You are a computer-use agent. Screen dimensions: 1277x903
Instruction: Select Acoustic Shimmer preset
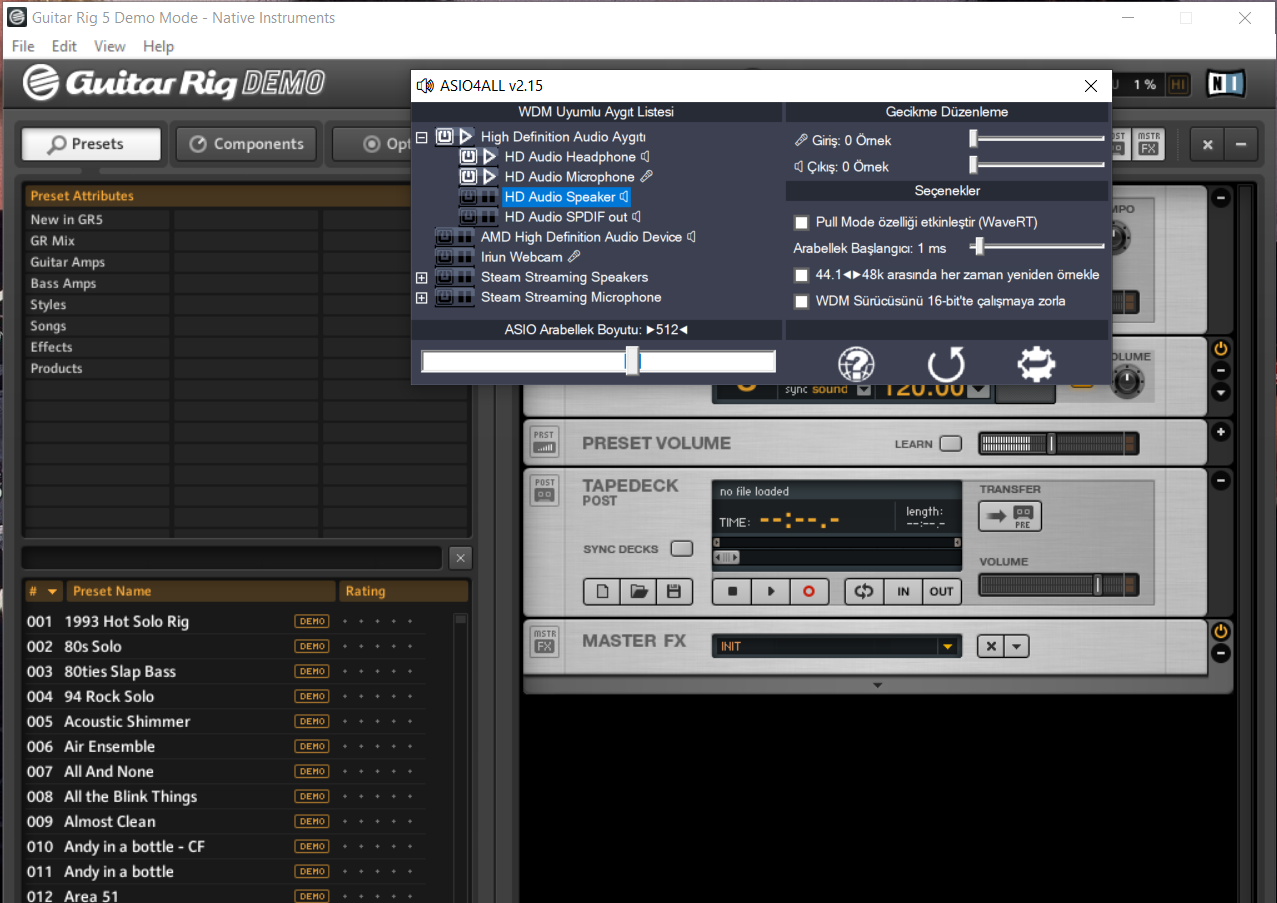127,721
